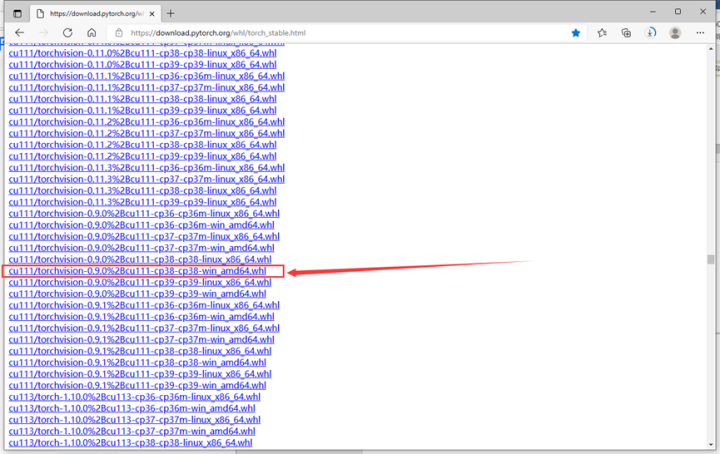Download torchvision-0.9.0 cu111 cp37m linux wheel
Image resolution: width=720 pixels, height=454 pixels.
(144, 236)
